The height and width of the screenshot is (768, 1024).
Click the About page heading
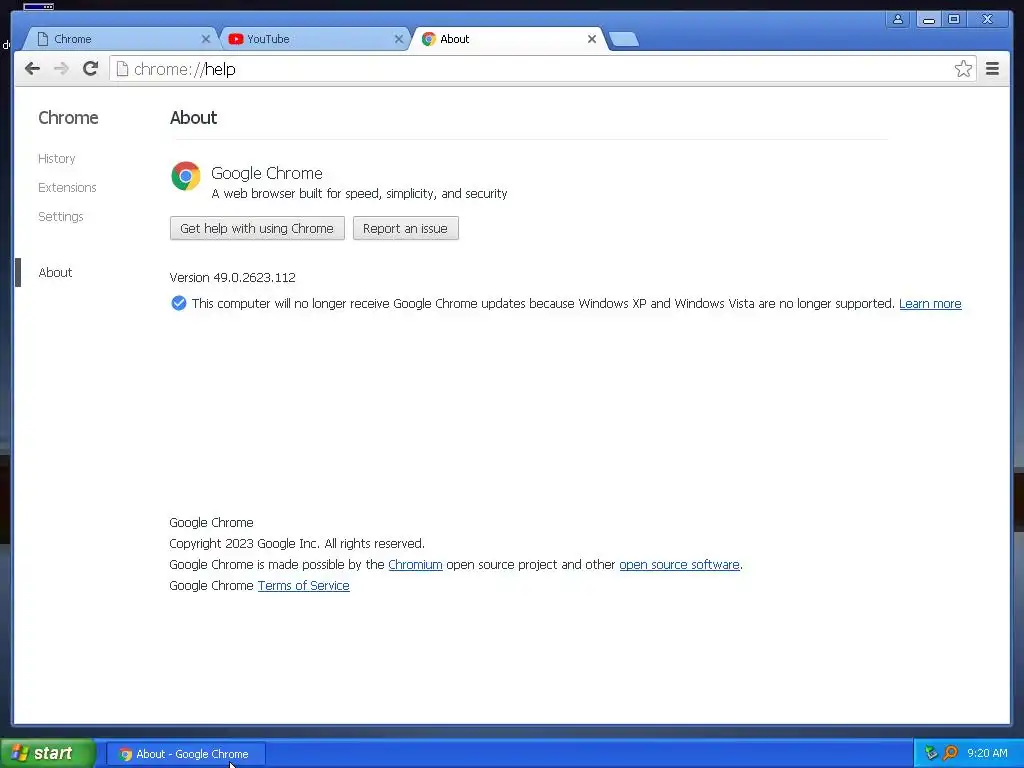(193, 118)
